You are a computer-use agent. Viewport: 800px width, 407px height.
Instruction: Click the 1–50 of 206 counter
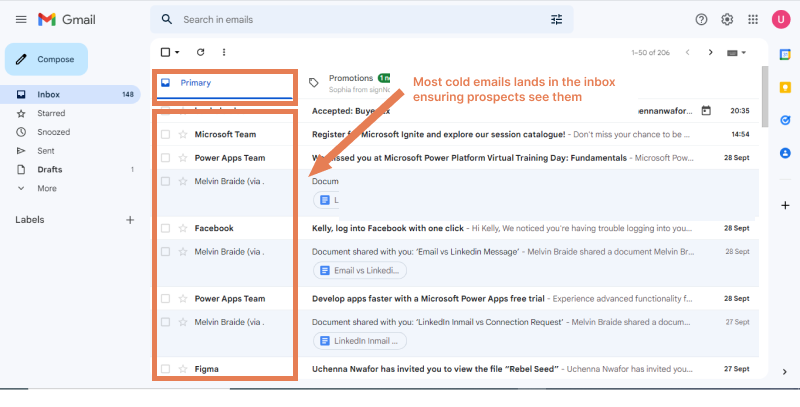(x=651, y=53)
